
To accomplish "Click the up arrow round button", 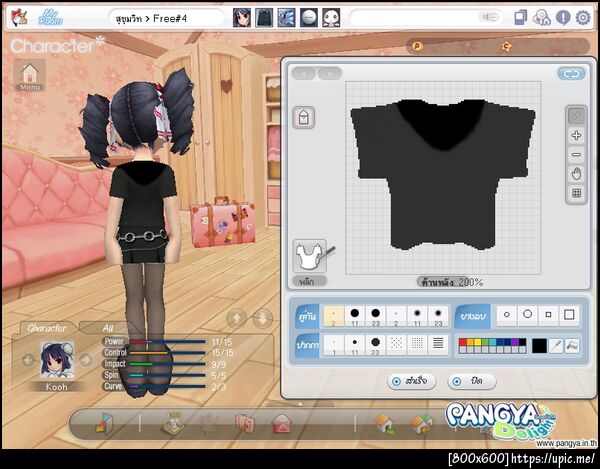I will click(x=236, y=318).
